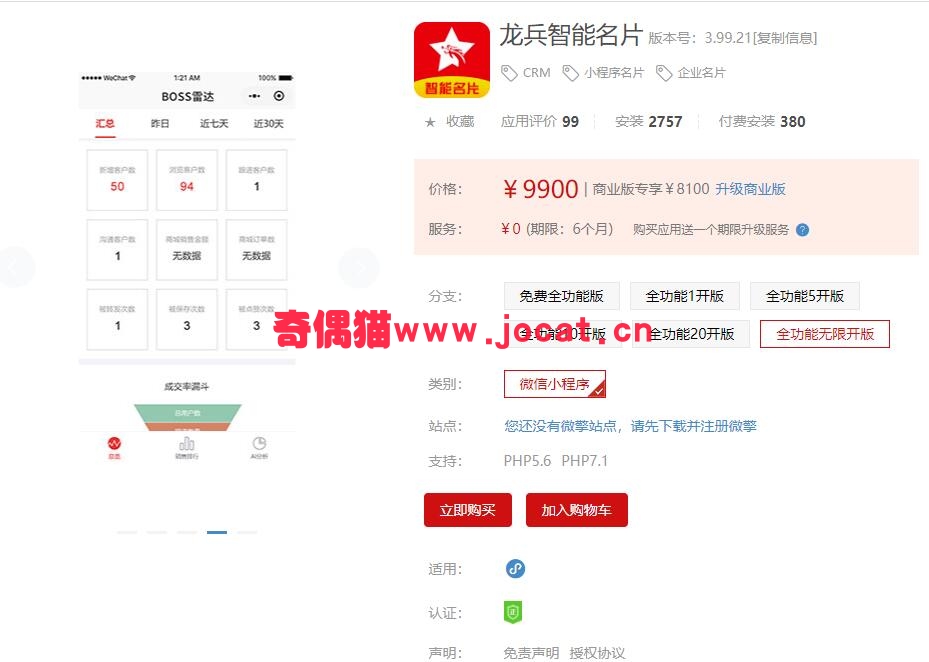Switch to 近30天 tab in preview
Image resolution: width=929 pixels, height=662 pixels.
(x=268, y=123)
